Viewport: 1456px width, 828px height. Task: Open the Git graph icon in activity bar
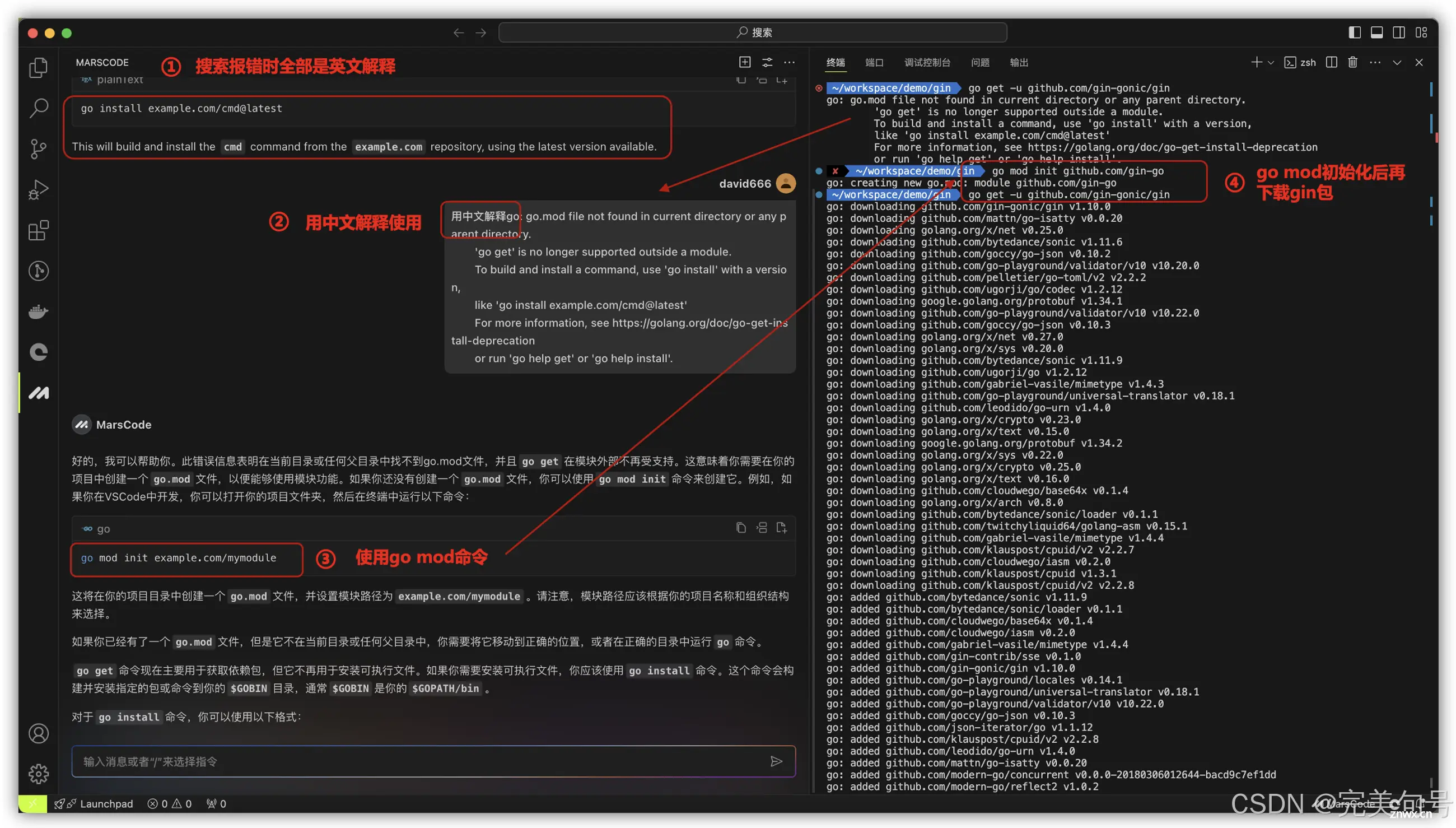click(38, 271)
